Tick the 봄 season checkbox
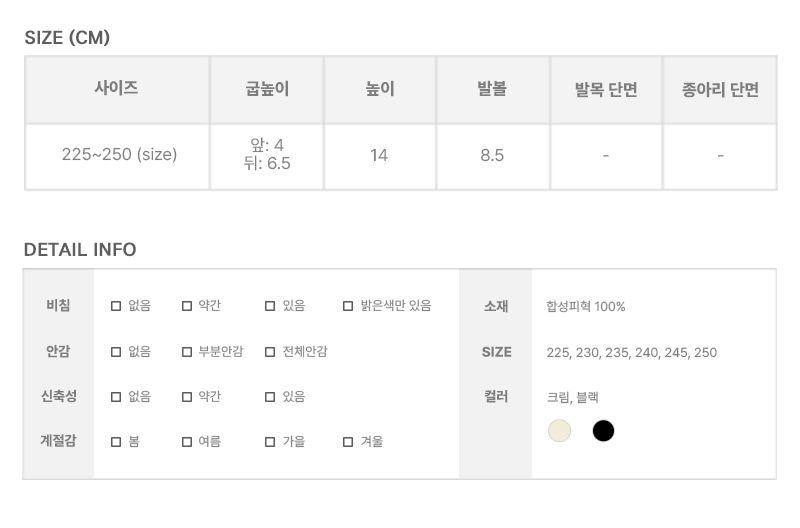The image size is (800, 528). [x=116, y=442]
